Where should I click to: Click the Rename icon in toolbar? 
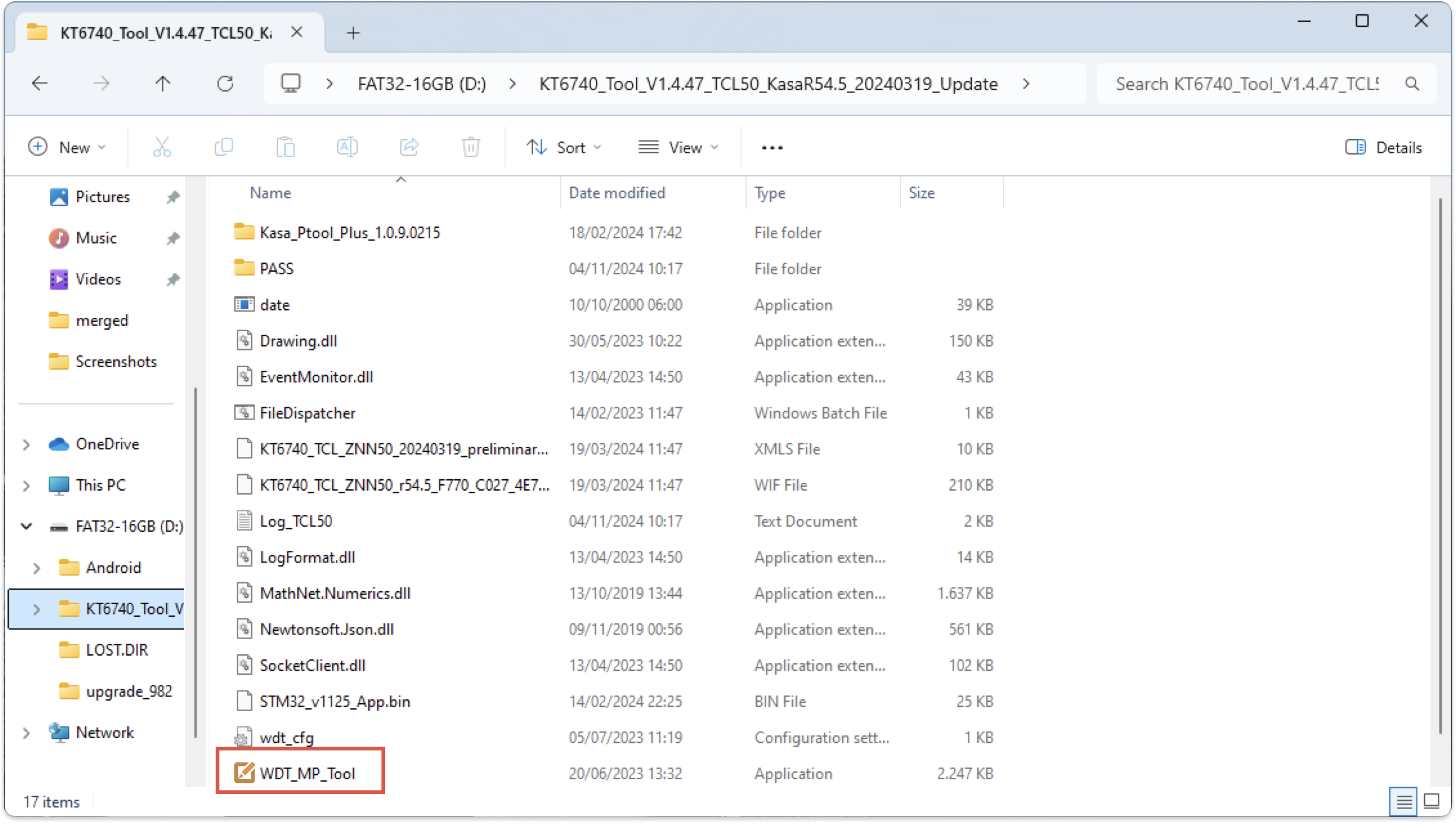[347, 148]
